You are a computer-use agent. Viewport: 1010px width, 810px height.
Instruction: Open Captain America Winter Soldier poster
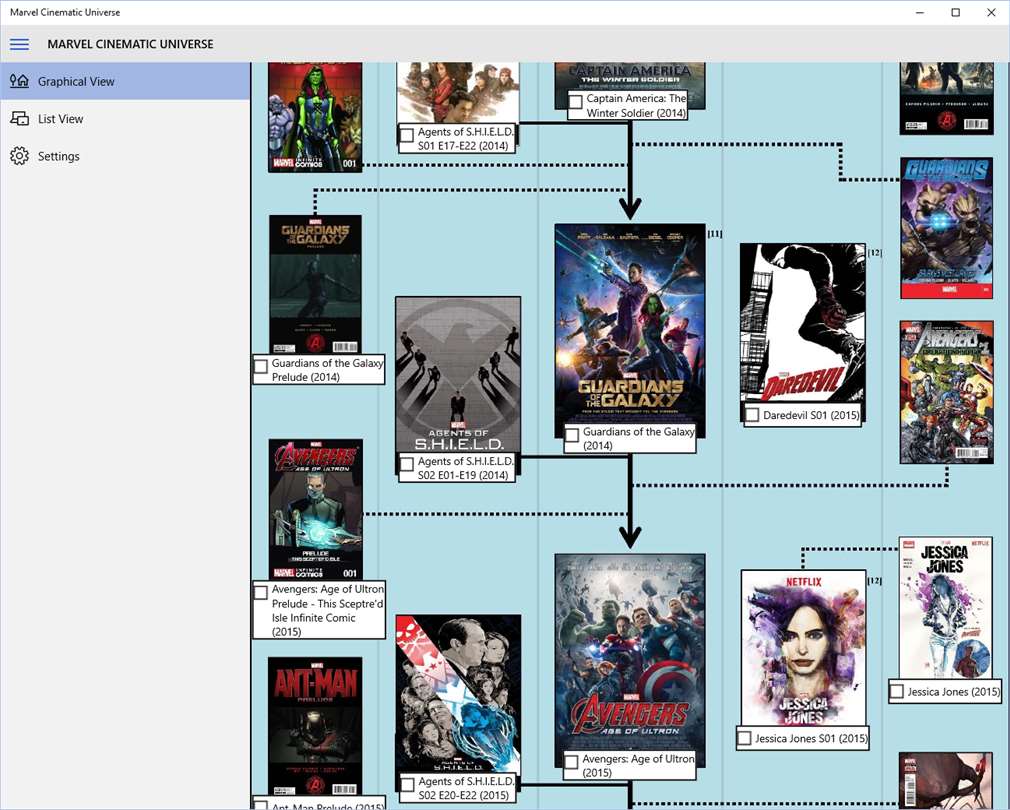tap(630, 77)
